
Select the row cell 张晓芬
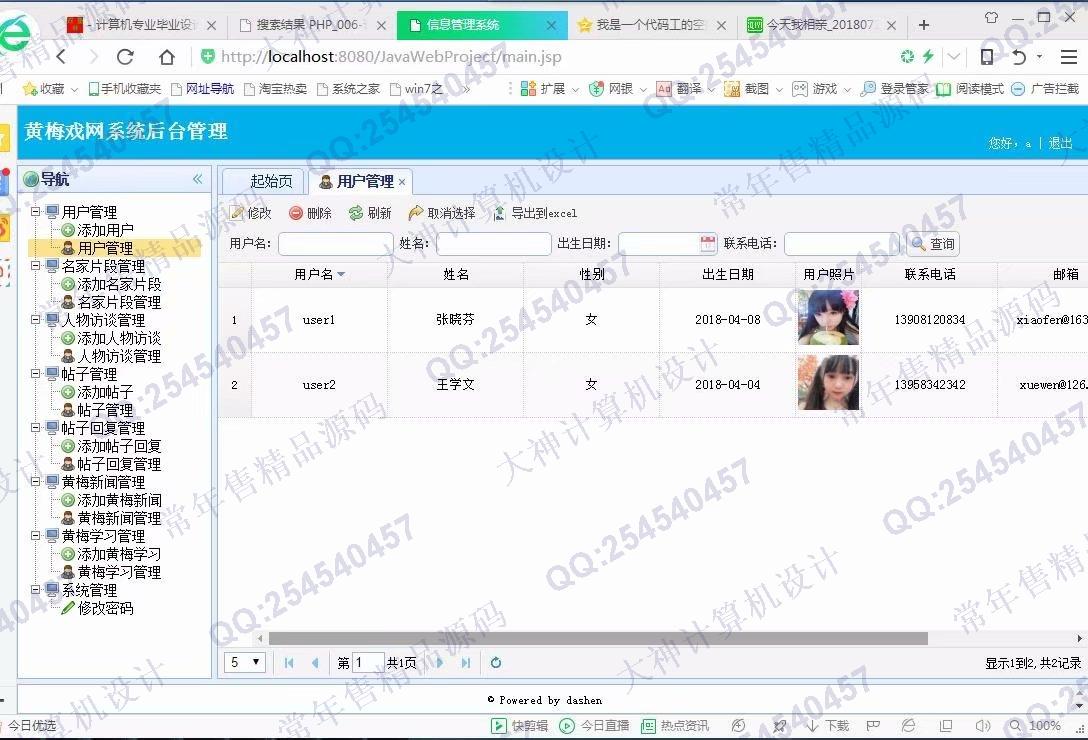click(x=455, y=319)
